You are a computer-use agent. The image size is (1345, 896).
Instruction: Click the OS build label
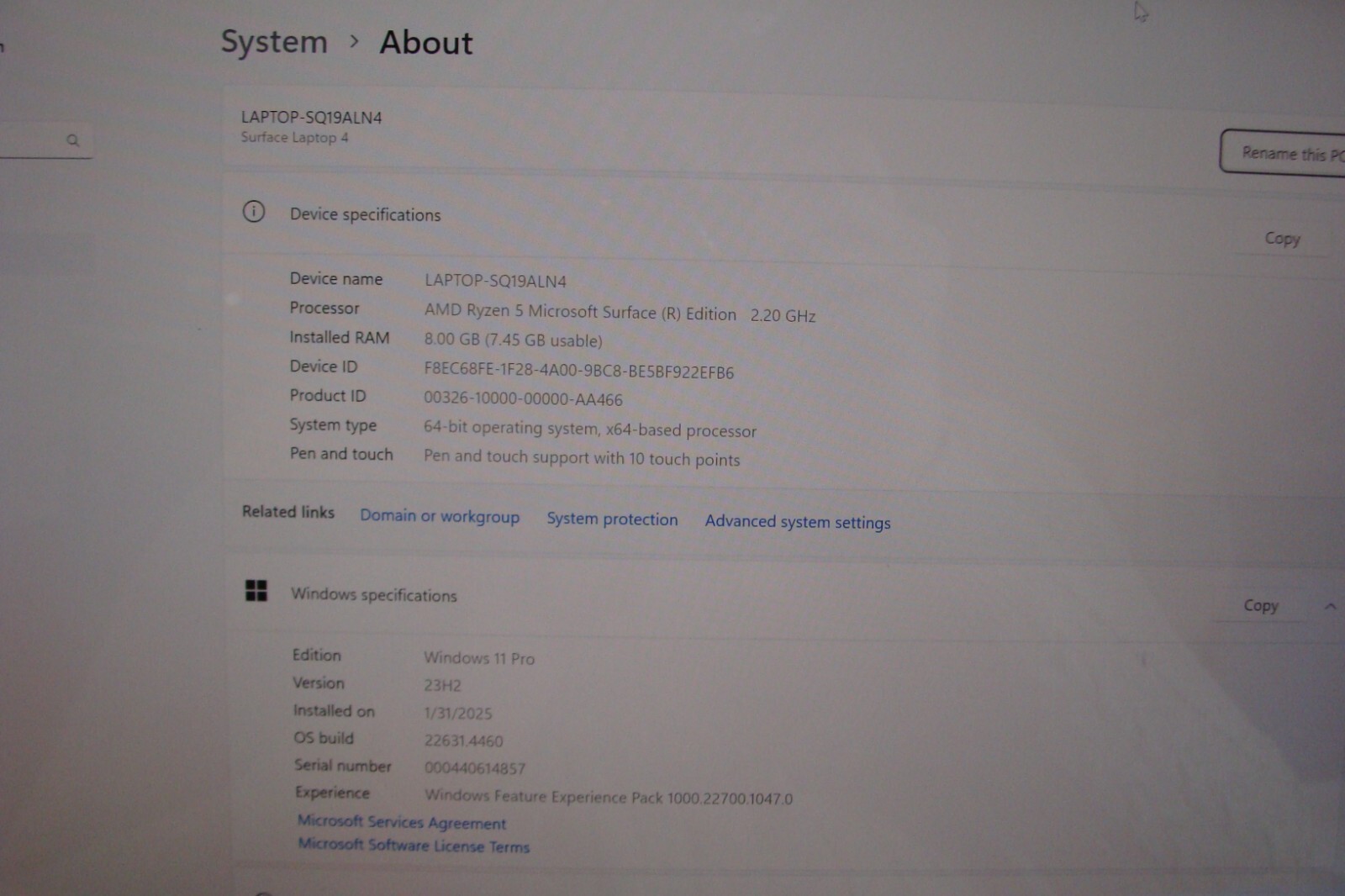pos(324,737)
